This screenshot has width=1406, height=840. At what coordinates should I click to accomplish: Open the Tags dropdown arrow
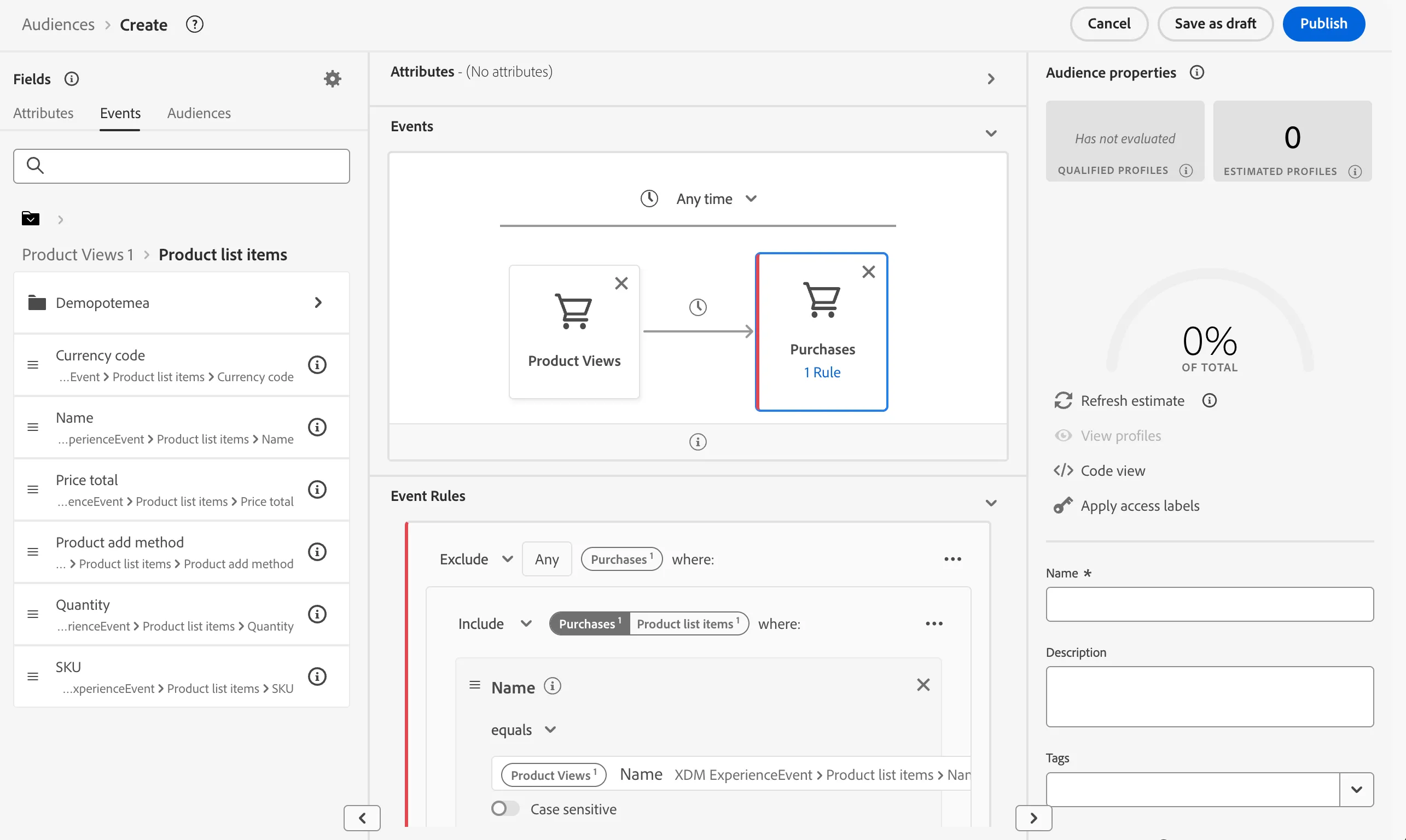pyautogui.click(x=1356, y=789)
